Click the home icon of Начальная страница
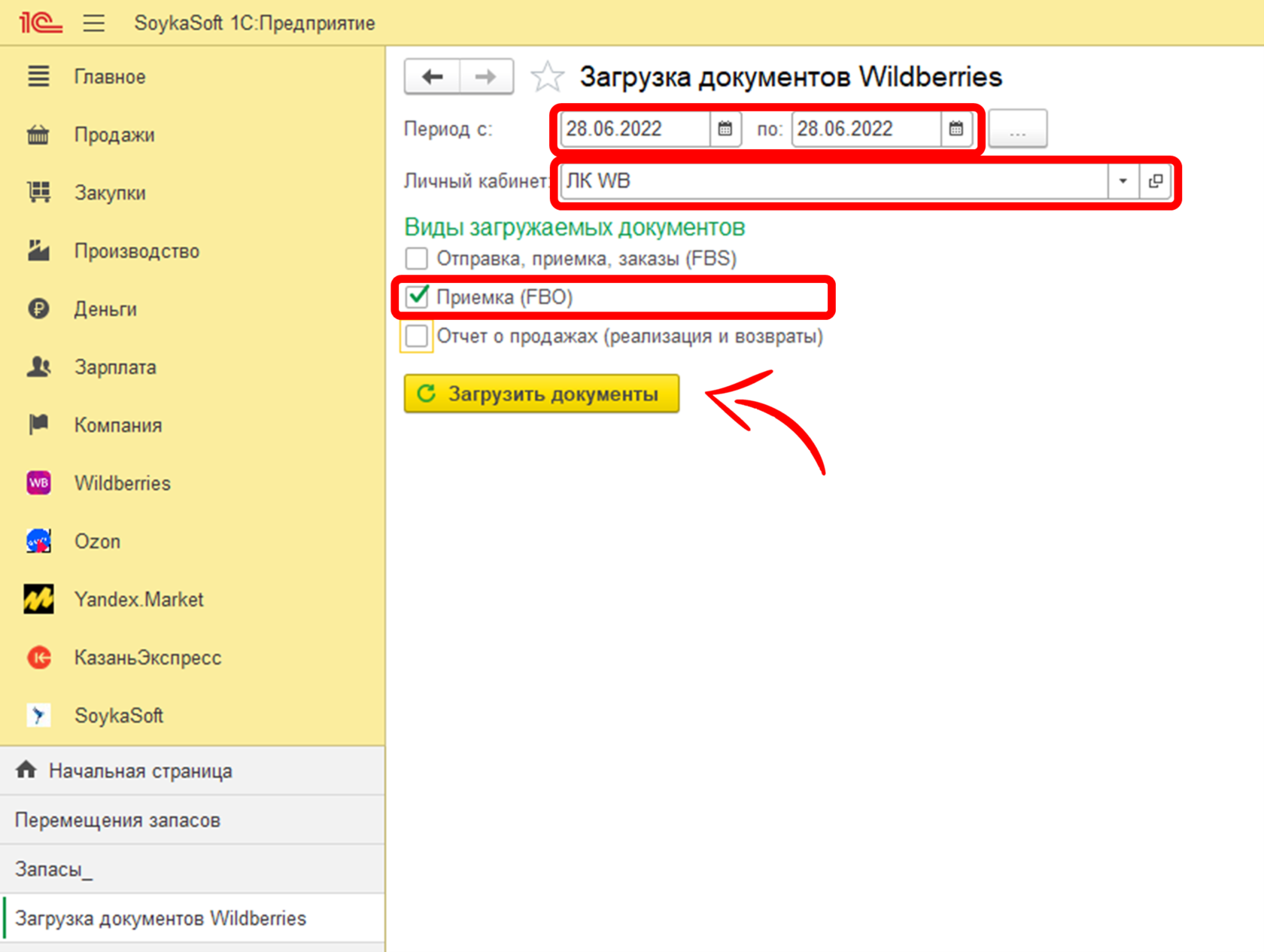The height and width of the screenshot is (952, 1264). (26, 770)
